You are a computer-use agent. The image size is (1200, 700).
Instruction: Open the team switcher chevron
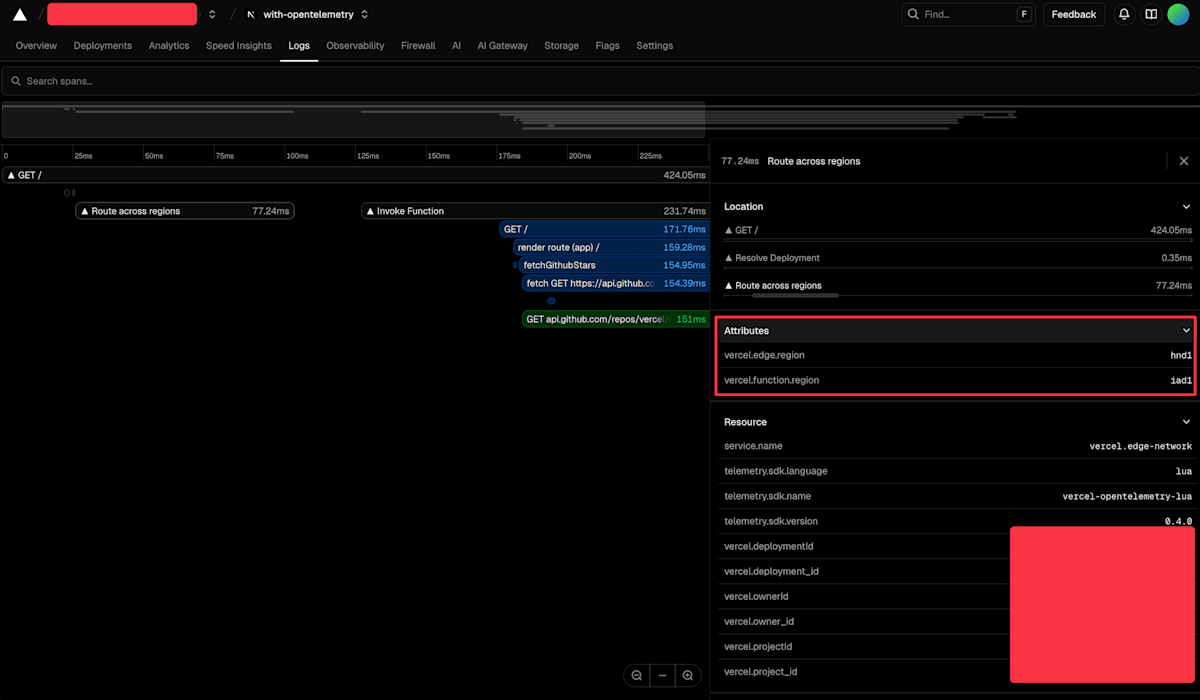coord(212,15)
